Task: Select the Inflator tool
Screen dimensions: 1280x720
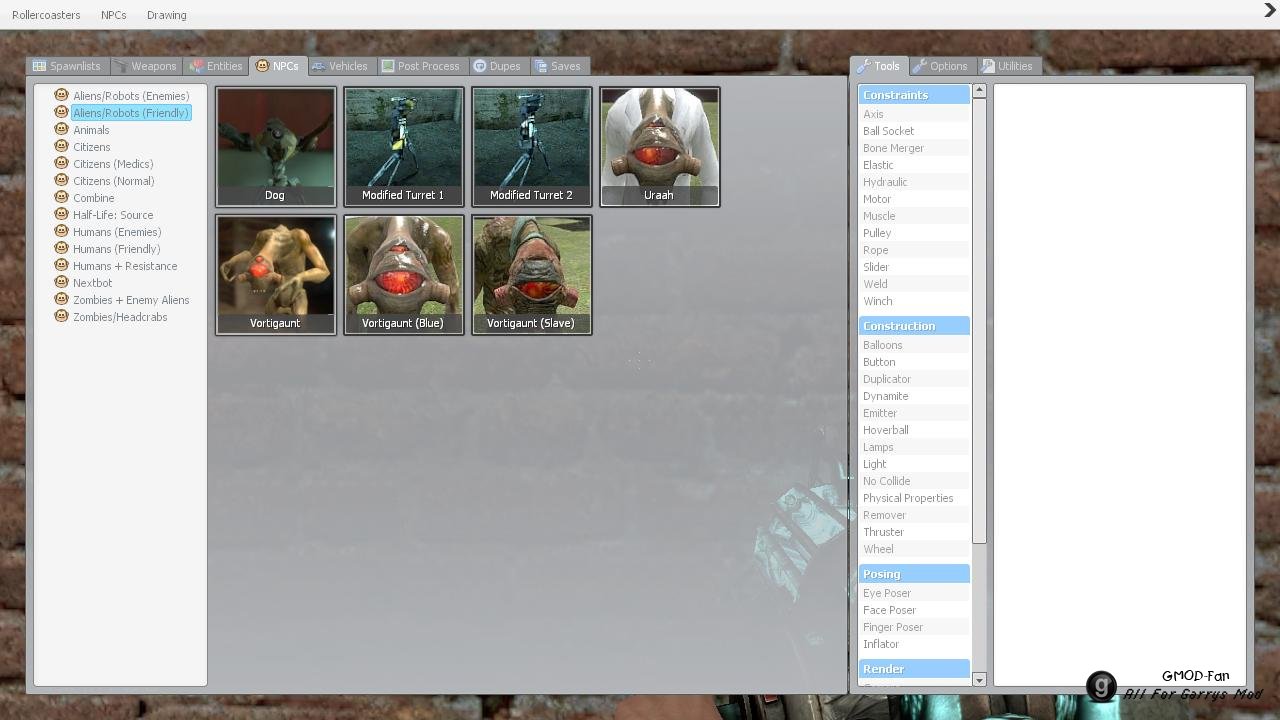Action: click(914, 644)
